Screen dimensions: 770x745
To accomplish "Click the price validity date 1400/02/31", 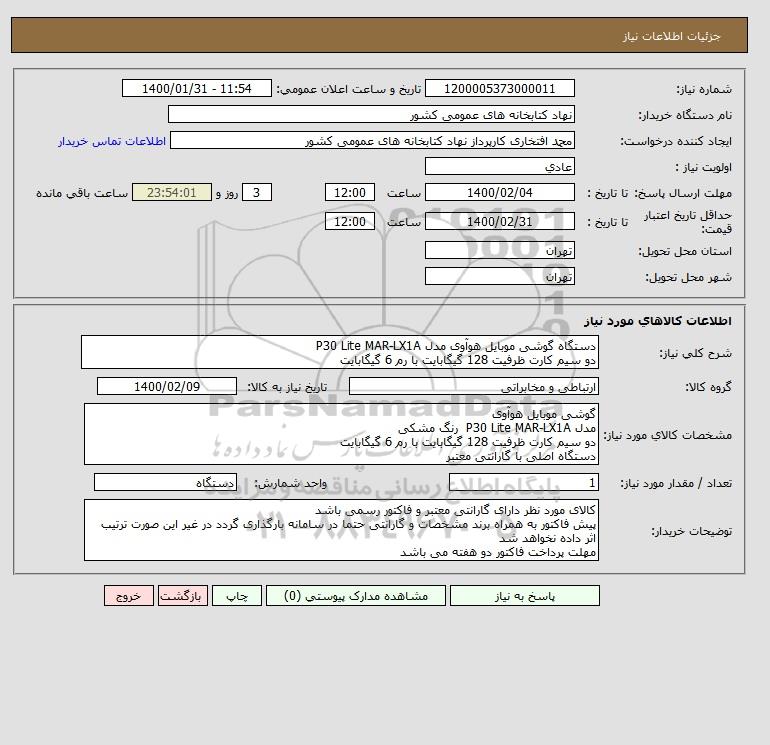I will click(x=499, y=221).
